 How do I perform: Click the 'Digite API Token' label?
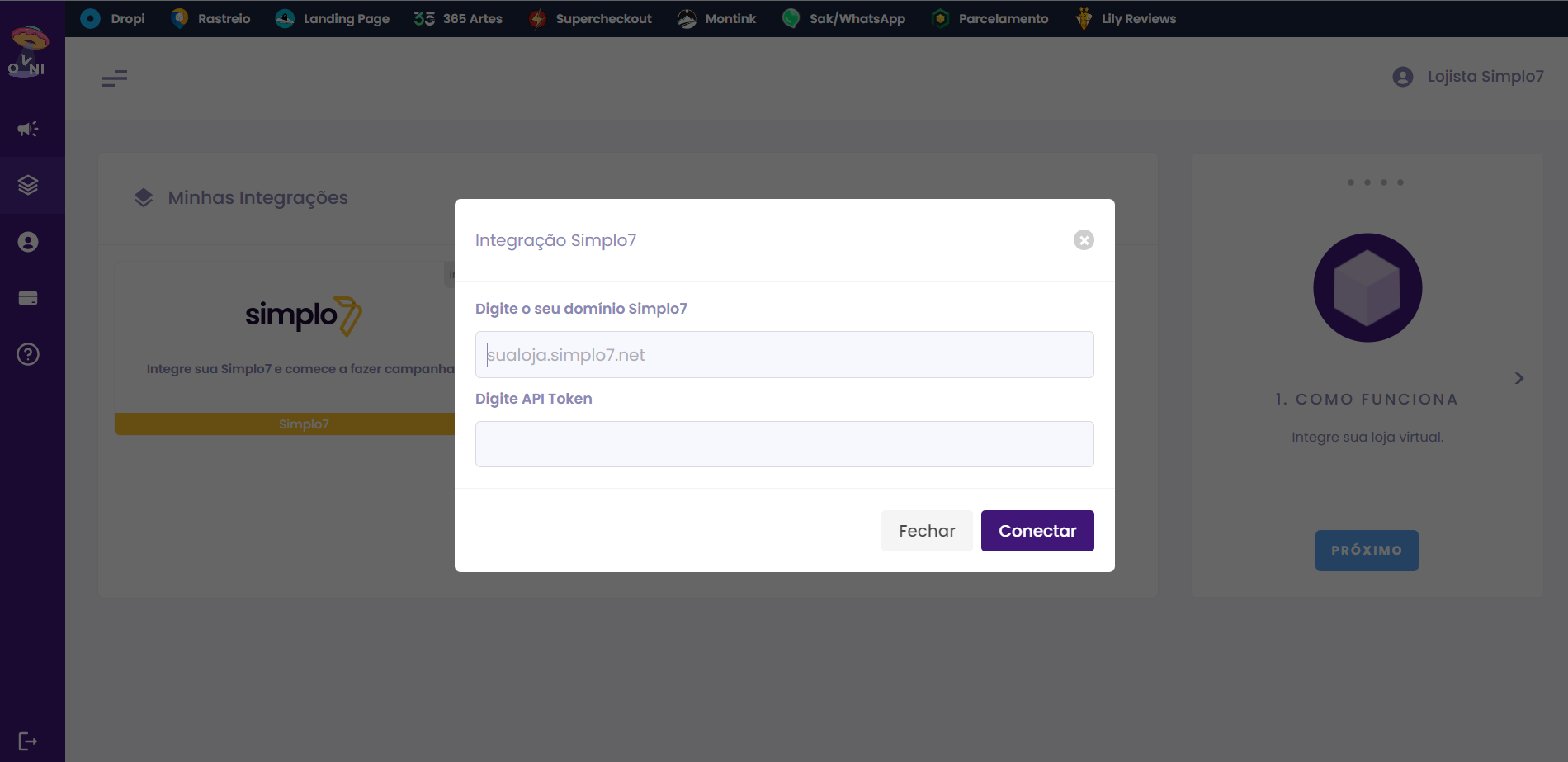point(534,399)
